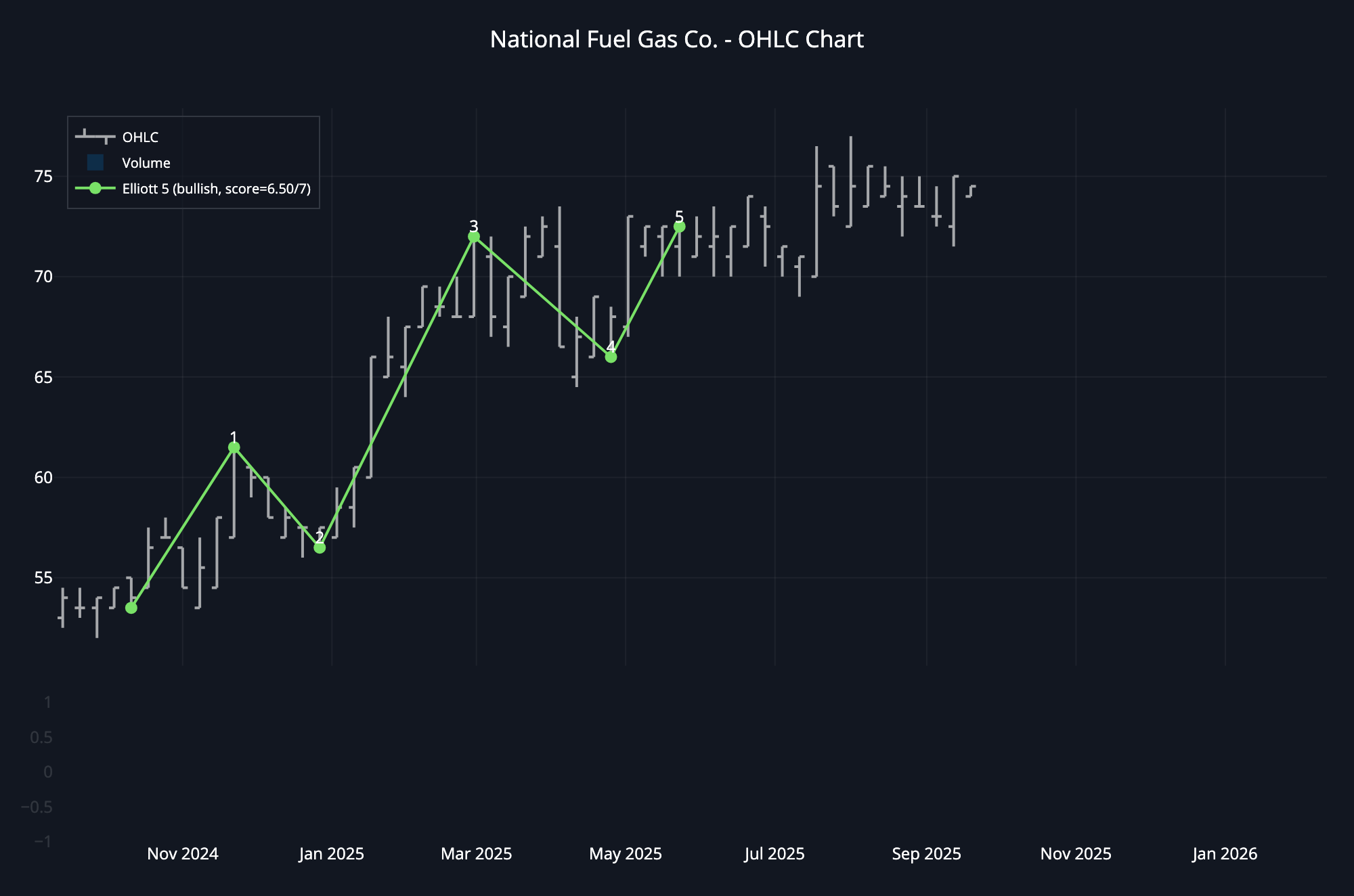This screenshot has width=1354, height=896.
Task: Click the Volume legend dark blue swatch
Action: click(x=95, y=162)
